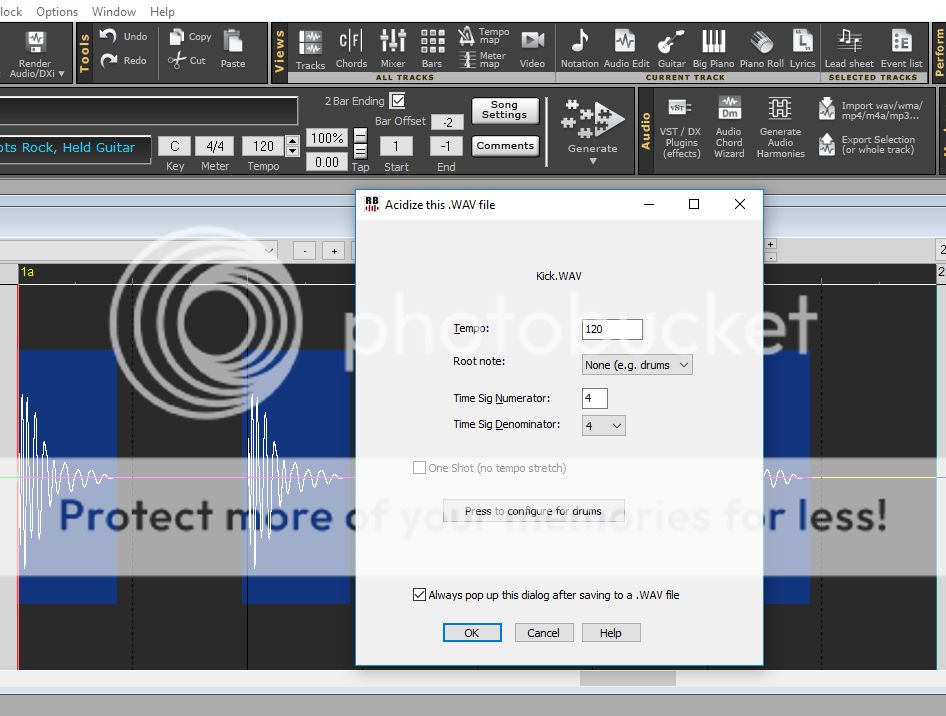
Task: Toggle the 2 Bar Ending checkbox
Action: [x=398, y=100]
